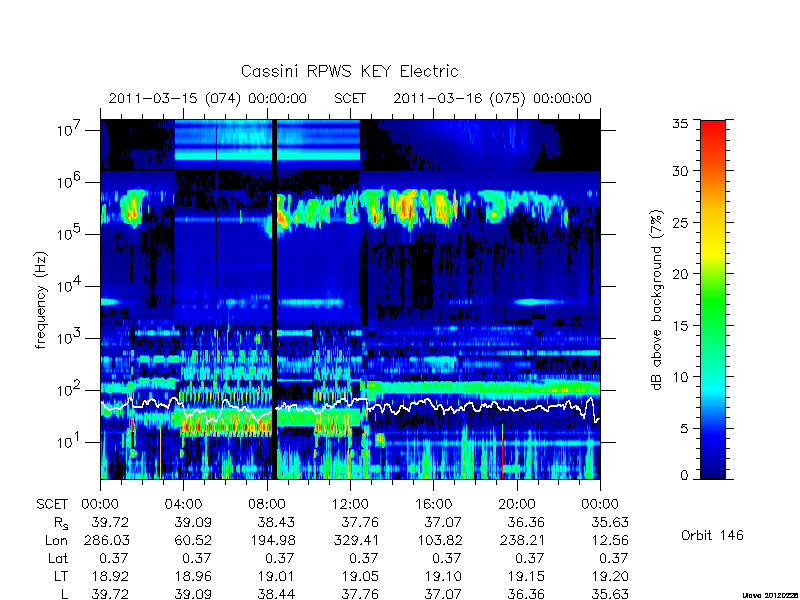Click the 35 value on the color scale
This screenshot has width=800, height=600.
(680, 123)
